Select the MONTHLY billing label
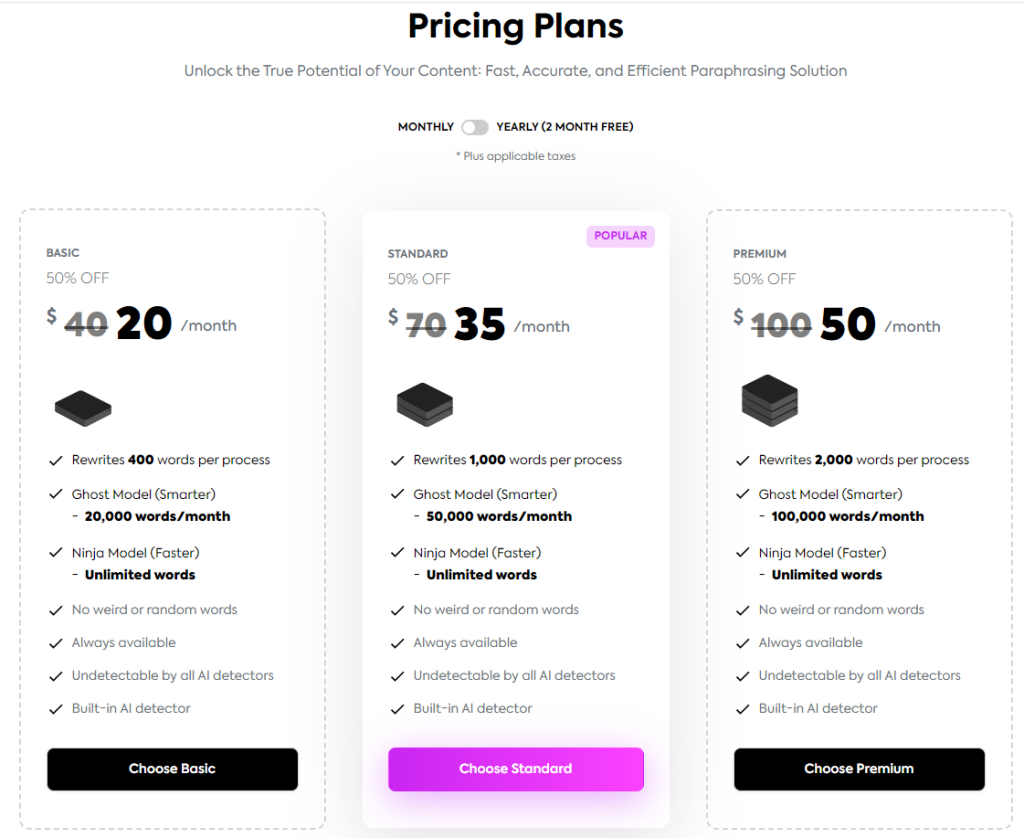This screenshot has height=838, width=1024. point(425,127)
